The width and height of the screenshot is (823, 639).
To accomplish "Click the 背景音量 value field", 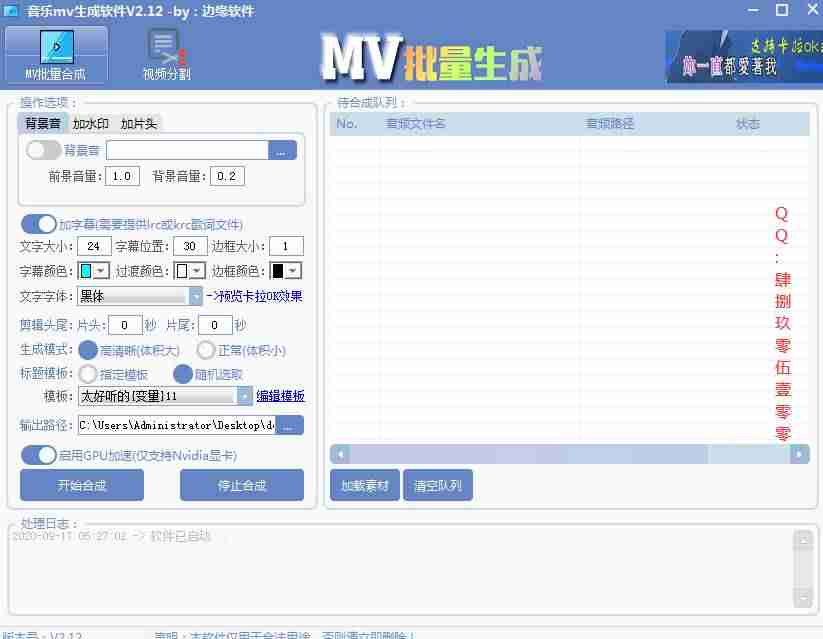I will (227, 176).
